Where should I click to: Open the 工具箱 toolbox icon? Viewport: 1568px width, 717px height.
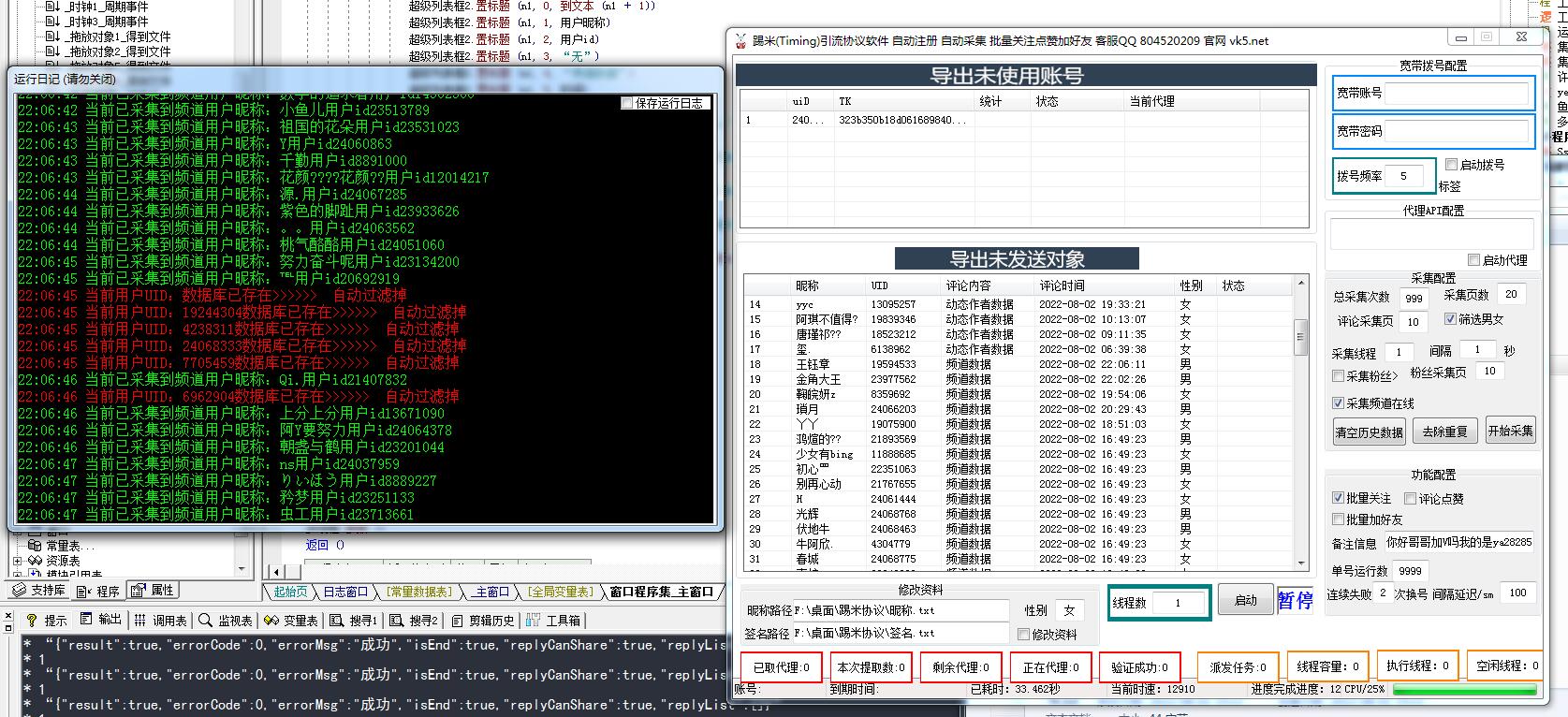[534, 621]
